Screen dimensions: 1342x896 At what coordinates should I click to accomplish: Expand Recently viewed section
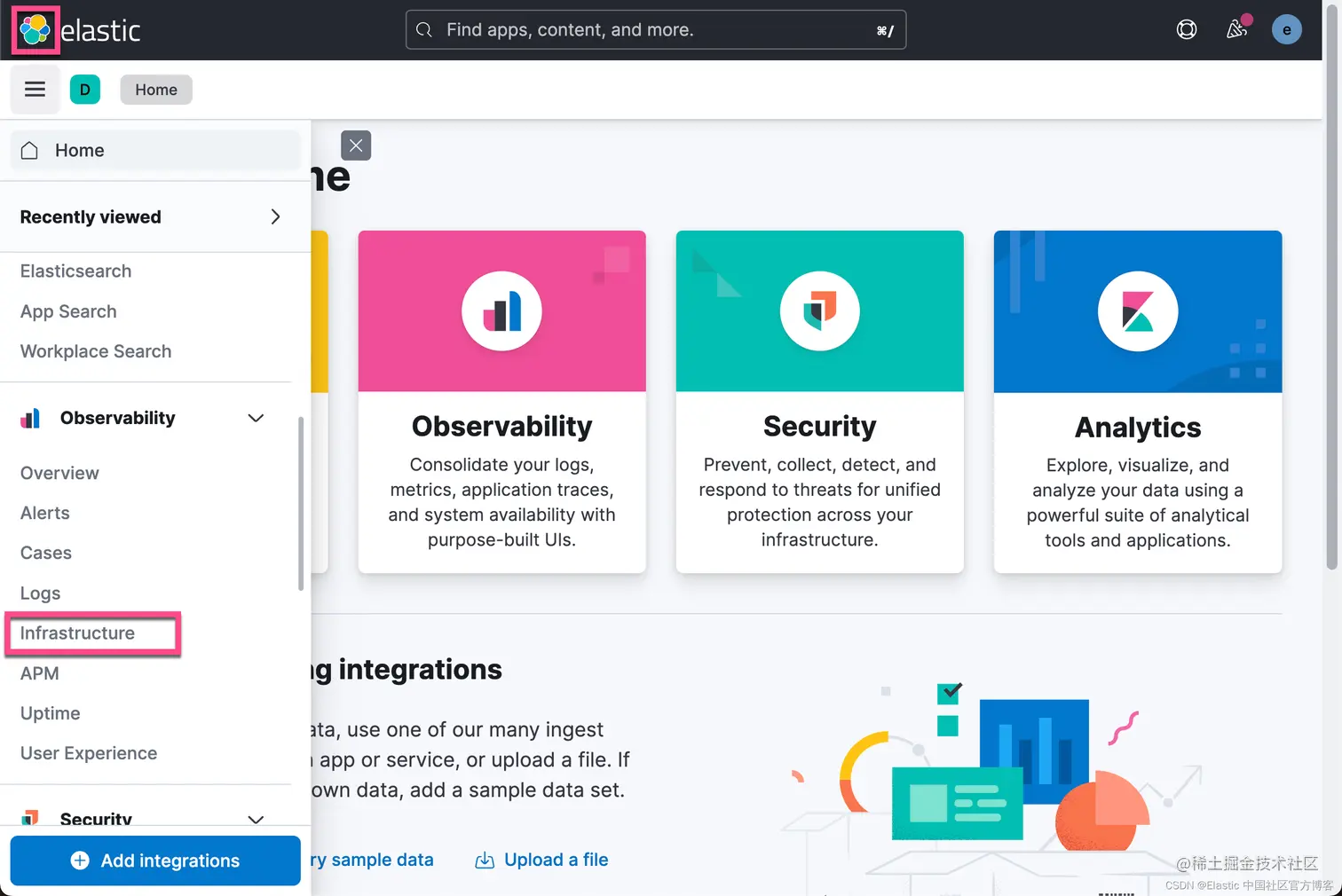coord(275,216)
